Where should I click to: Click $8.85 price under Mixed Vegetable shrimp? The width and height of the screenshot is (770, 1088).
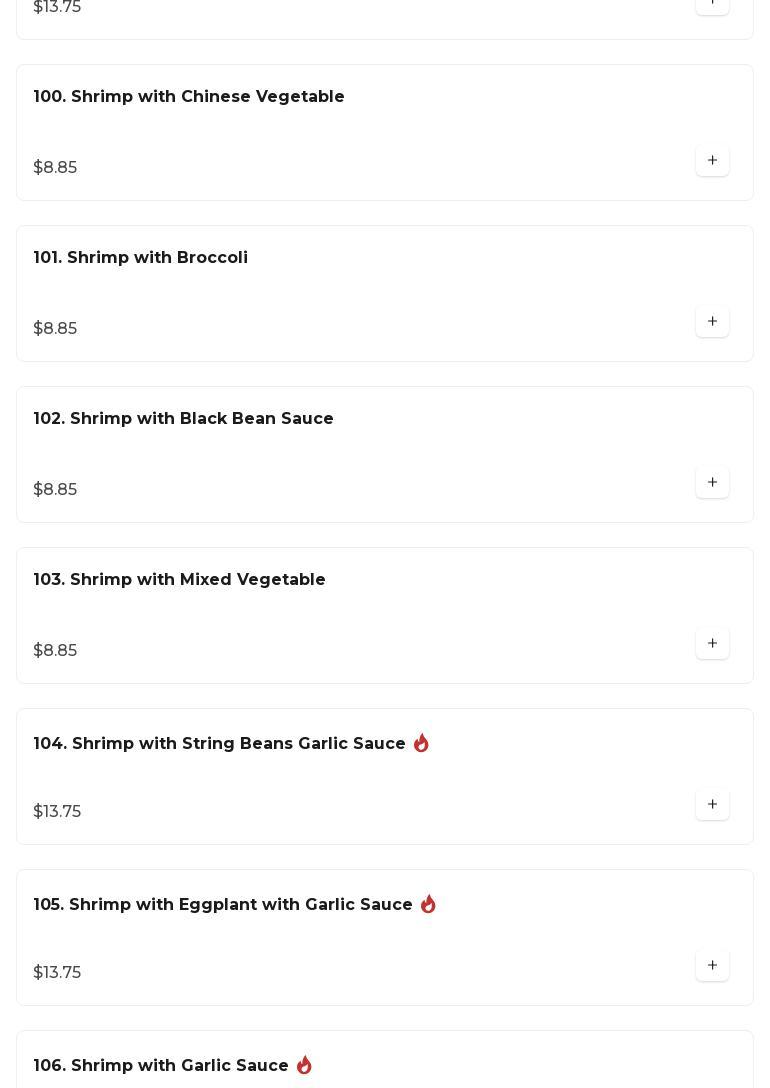pos(55,651)
